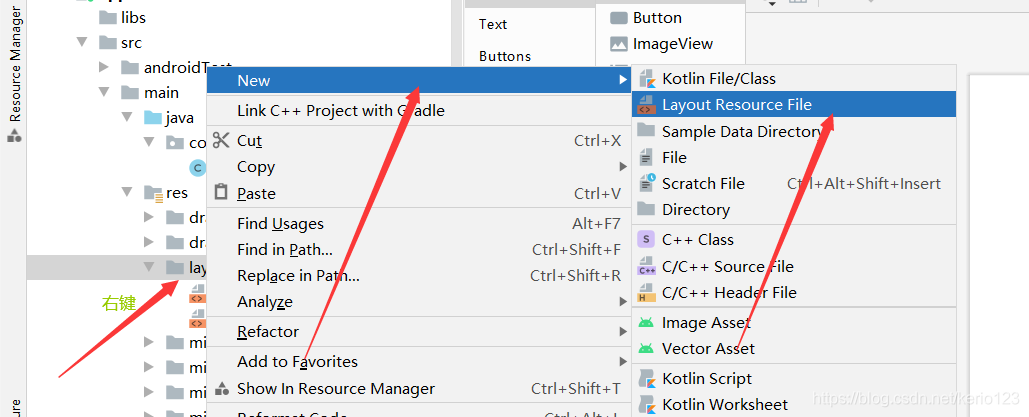Choose C/C++ Source File

point(794,267)
